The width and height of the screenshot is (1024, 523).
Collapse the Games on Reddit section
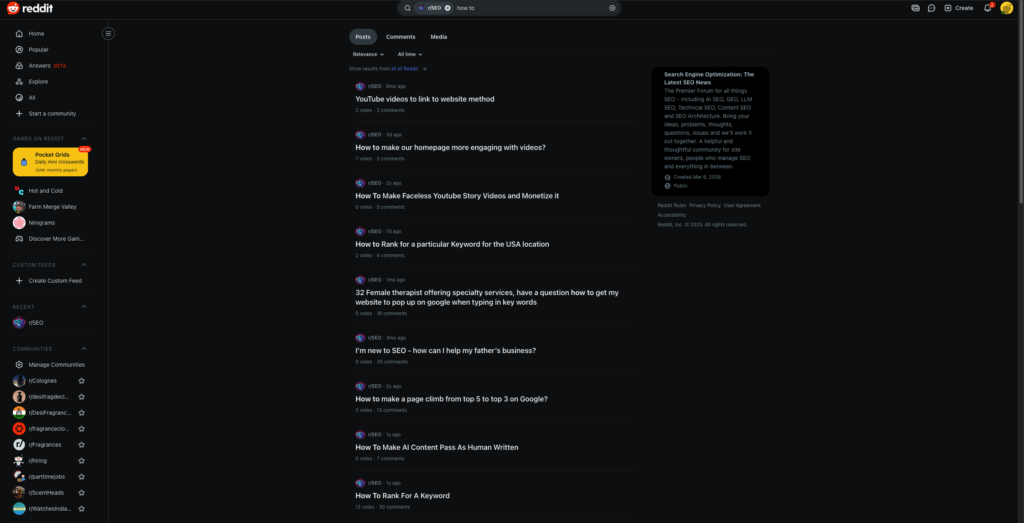(84, 138)
